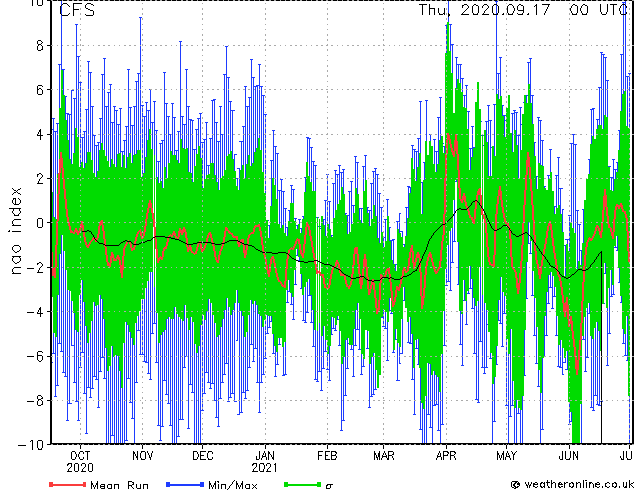Click the blue Min/Max legend line
Image resolution: width=634 pixels, height=490 pixels.
point(185,484)
